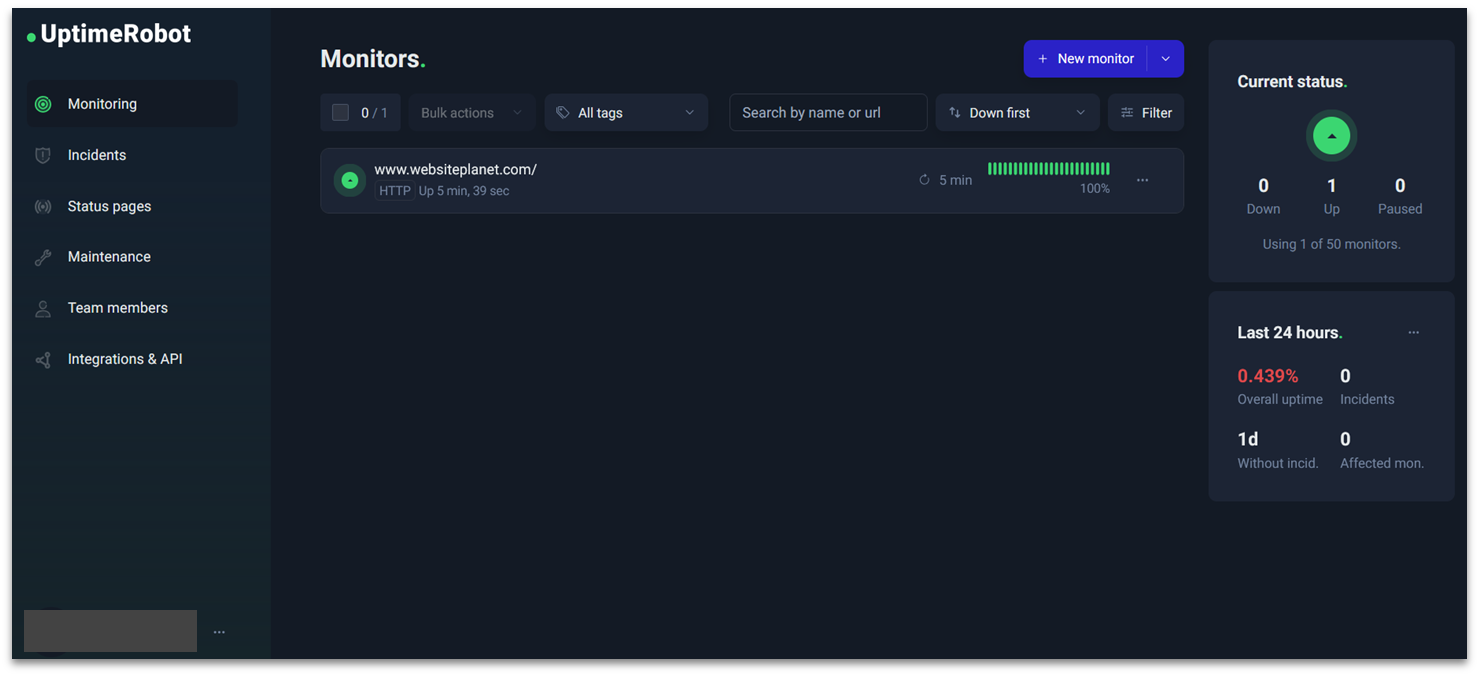Click the green arrow in Current status panel
Viewport: 1479px width, 676px height.
(1331, 136)
